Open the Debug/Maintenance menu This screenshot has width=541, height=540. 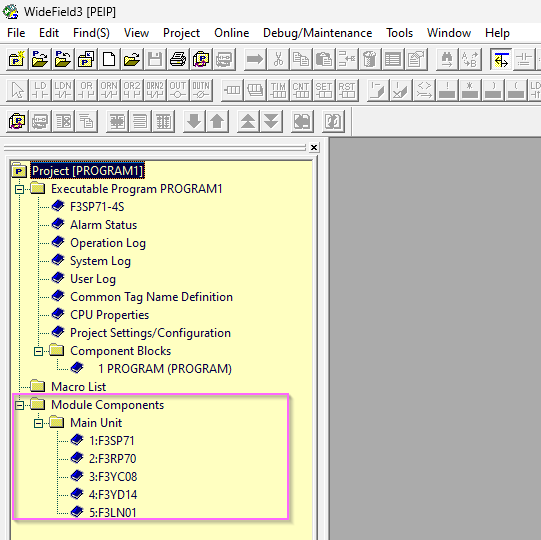(317, 33)
